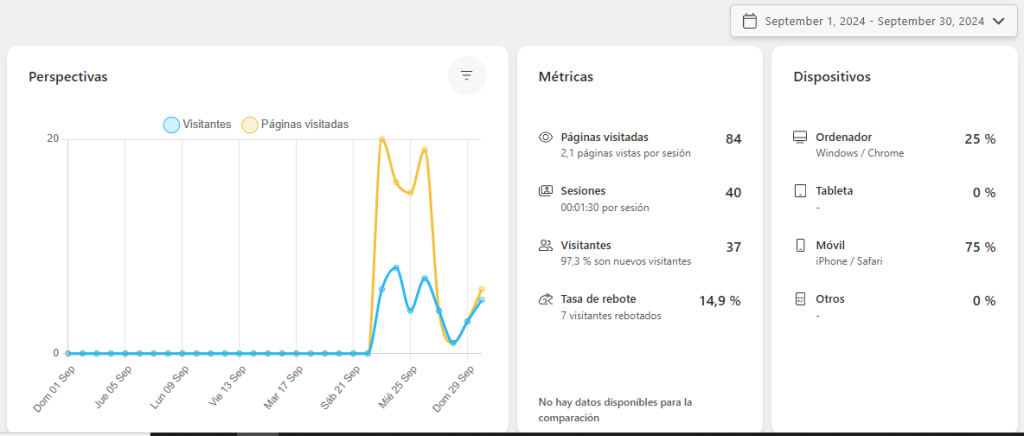Click the Móvil 75 % device row

tap(893, 253)
